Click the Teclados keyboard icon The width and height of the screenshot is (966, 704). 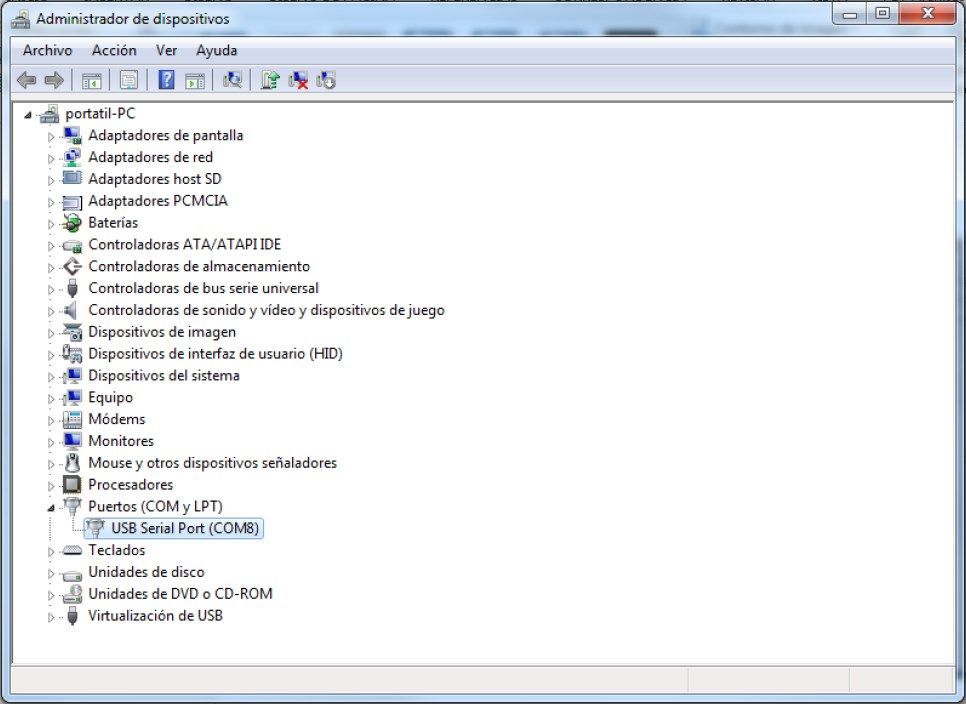pos(72,550)
